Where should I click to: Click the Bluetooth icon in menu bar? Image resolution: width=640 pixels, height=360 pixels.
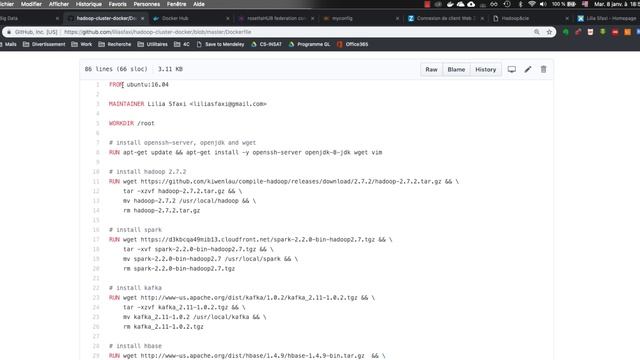520,4
